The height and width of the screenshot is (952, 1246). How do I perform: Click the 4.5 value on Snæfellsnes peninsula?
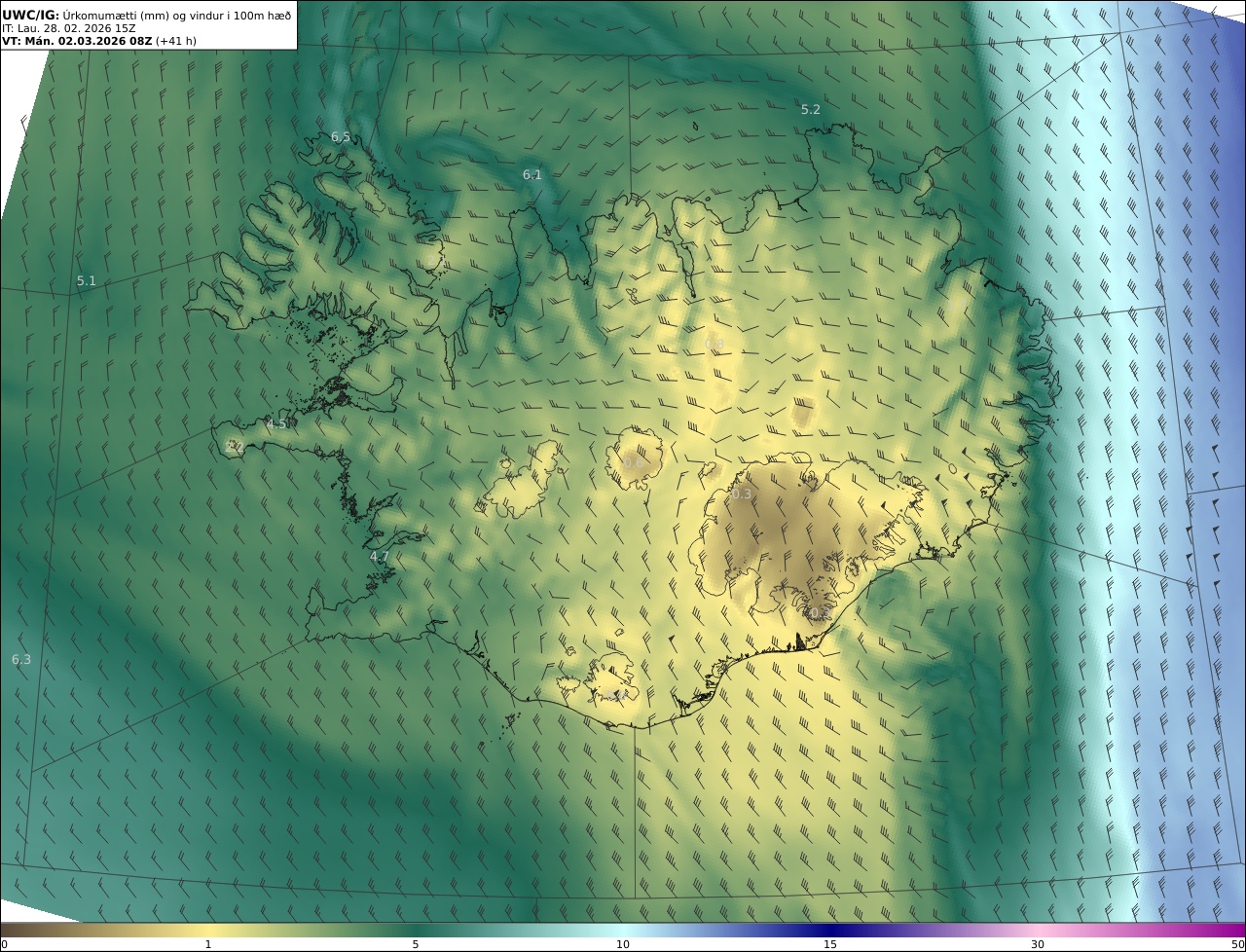click(277, 424)
